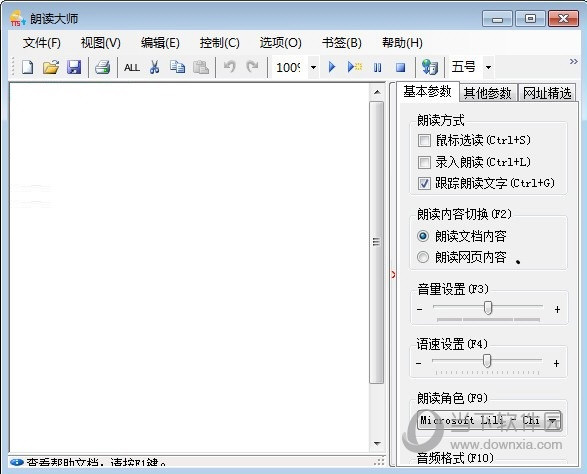587x474 pixels.
Task: Click the 音量设置 volume slider handle
Action: pos(488,308)
